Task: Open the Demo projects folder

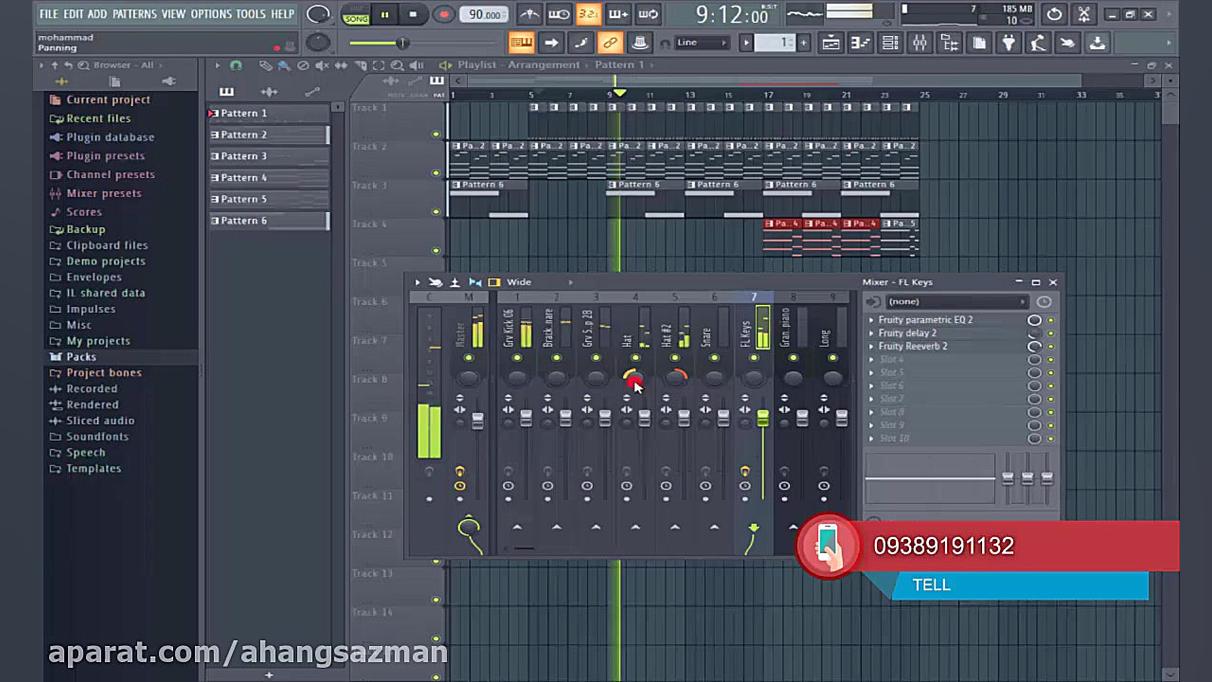Action: [105, 262]
